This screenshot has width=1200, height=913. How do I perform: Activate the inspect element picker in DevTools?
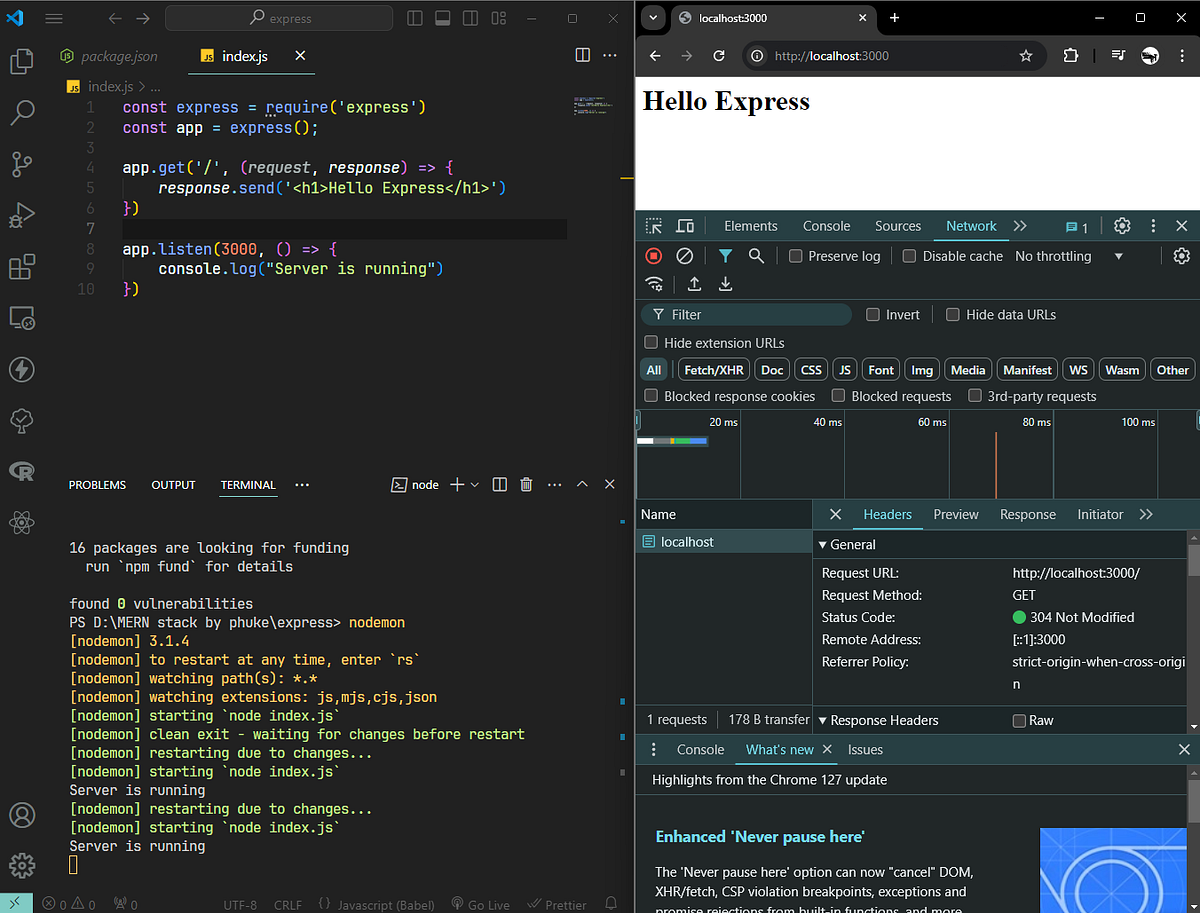[653, 226]
